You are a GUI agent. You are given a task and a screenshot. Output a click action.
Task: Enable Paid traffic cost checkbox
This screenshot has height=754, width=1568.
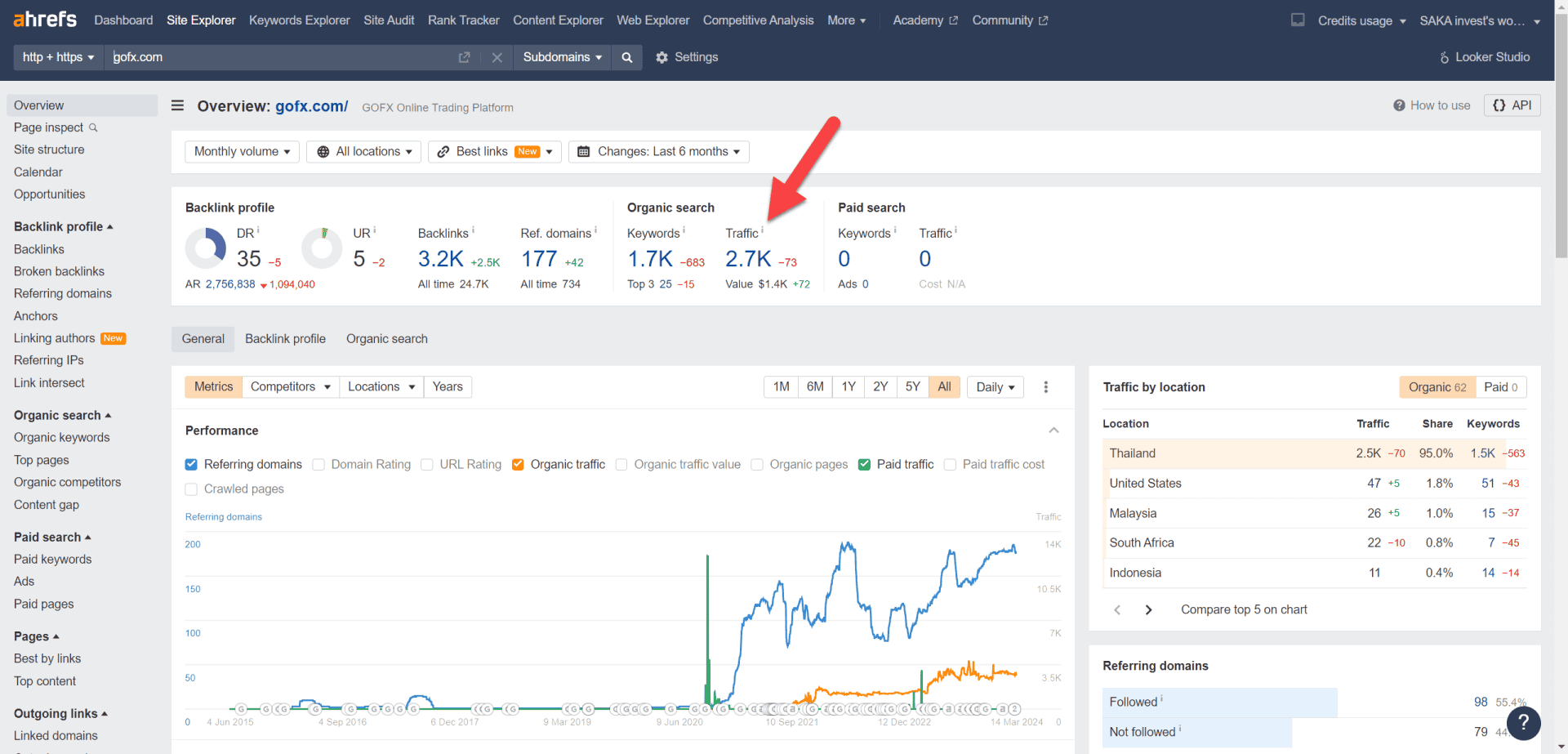pos(950,464)
